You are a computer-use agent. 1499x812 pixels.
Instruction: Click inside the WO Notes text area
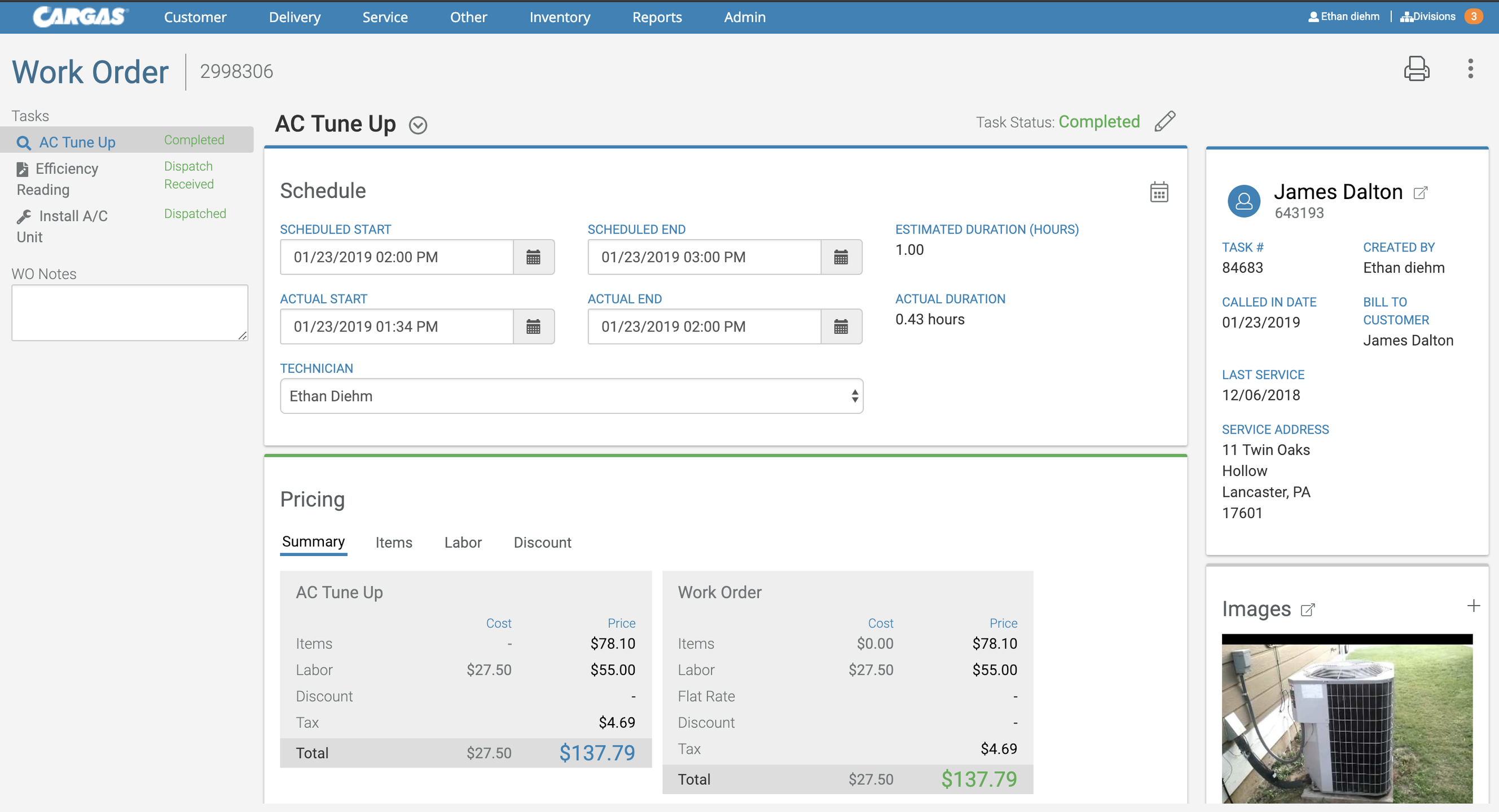(129, 312)
